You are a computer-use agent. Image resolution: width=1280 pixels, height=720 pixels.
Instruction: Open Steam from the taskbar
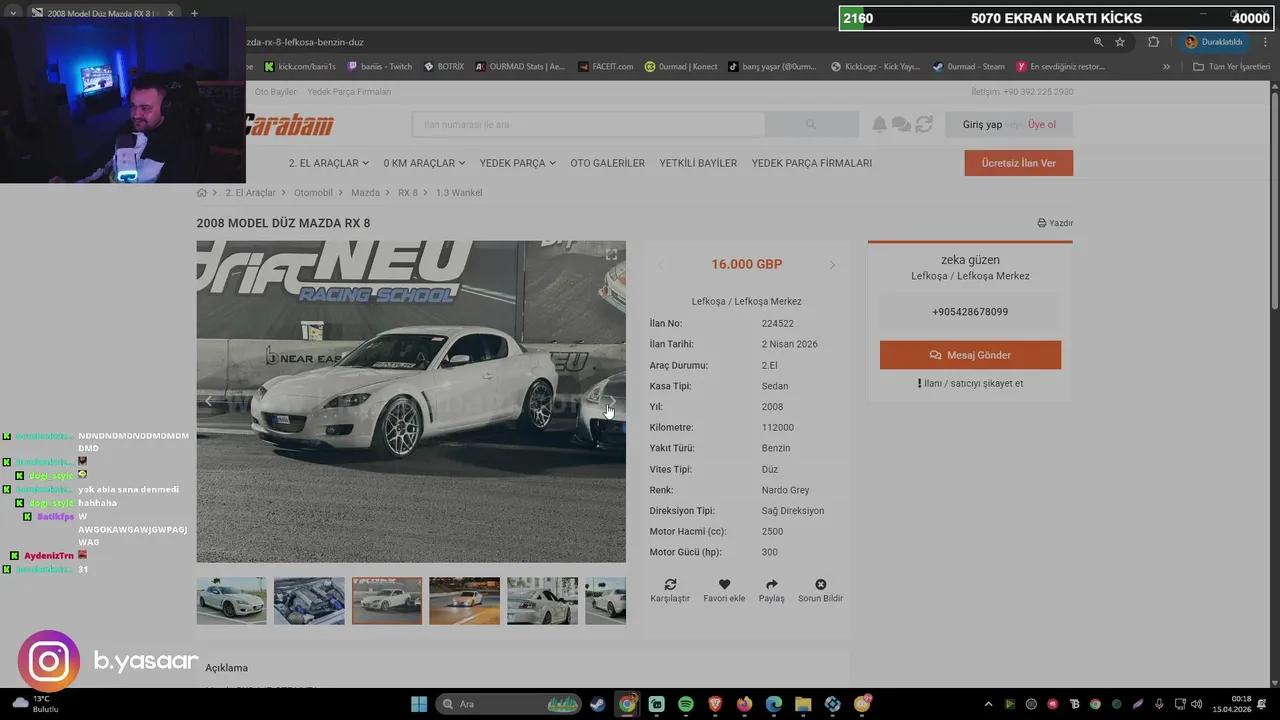click(x=597, y=704)
